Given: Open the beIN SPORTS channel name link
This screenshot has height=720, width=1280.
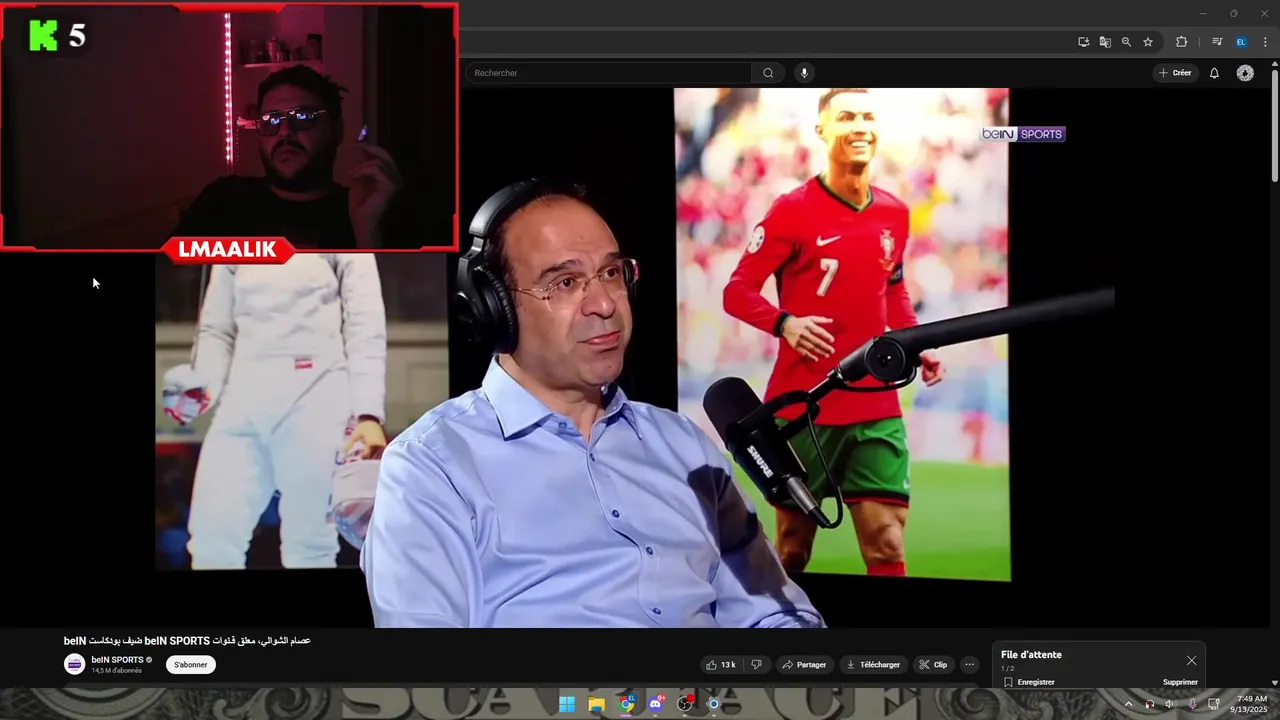Looking at the screenshot, I should [x=117, y=660].
